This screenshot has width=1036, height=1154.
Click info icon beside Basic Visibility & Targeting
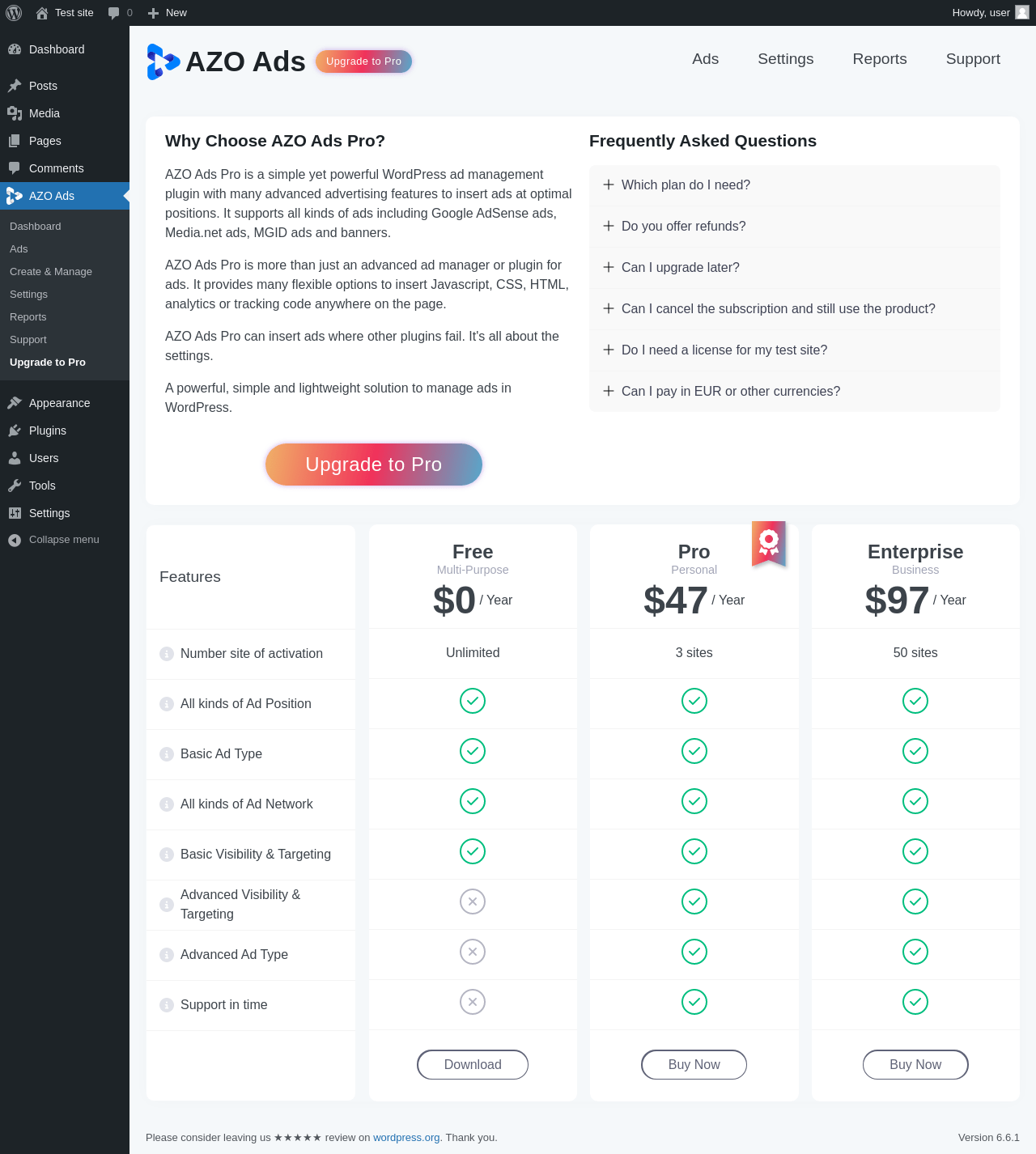click(167, 855)
